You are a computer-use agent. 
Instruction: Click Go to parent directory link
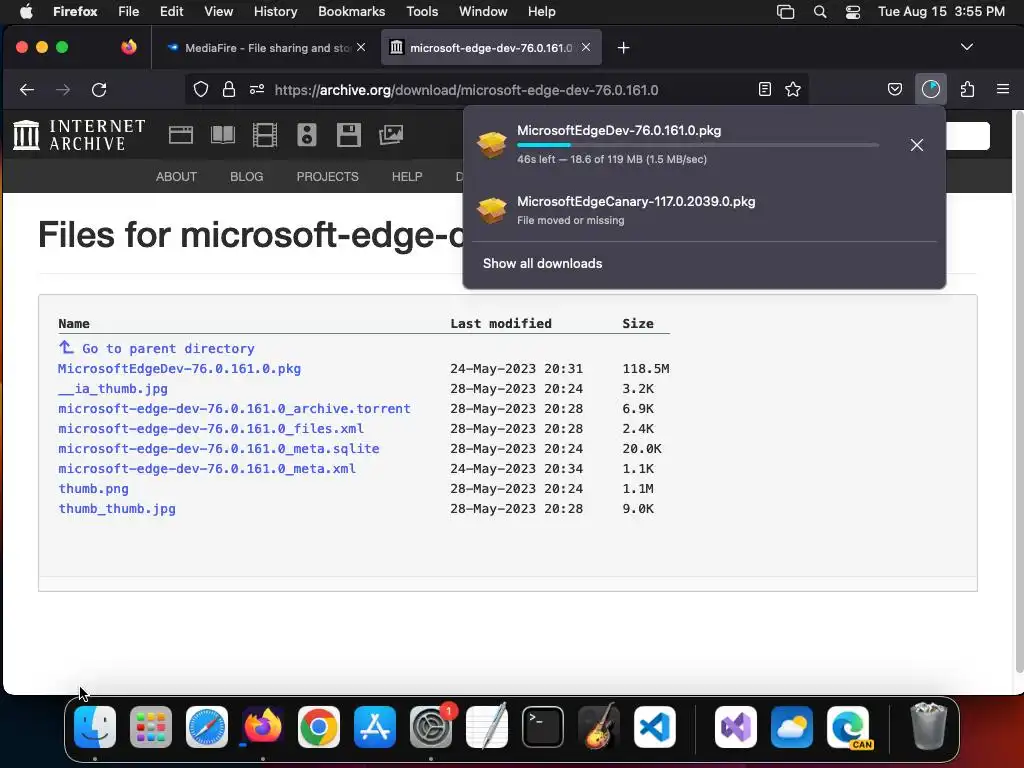pos(168,349)
